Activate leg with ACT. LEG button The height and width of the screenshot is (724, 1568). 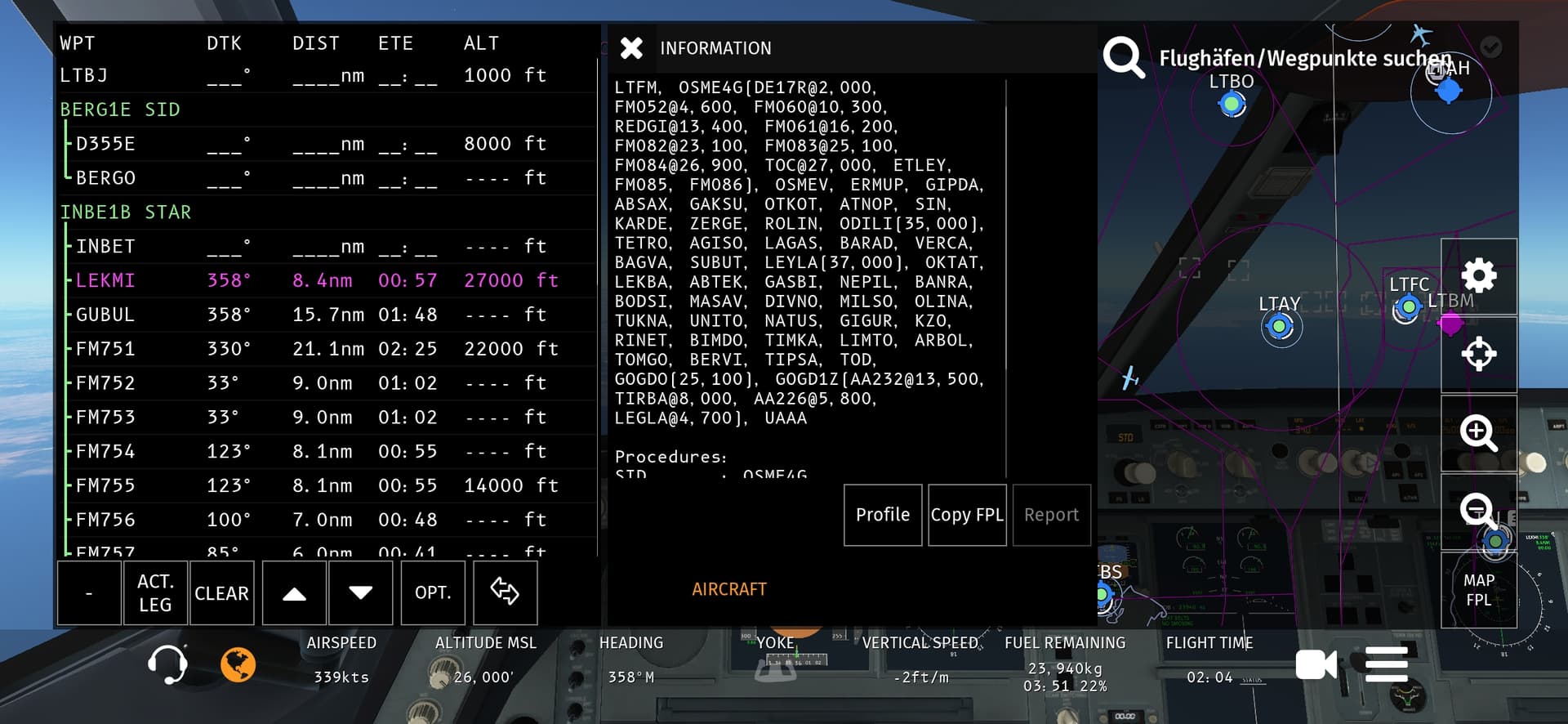[x=155, y=593]
